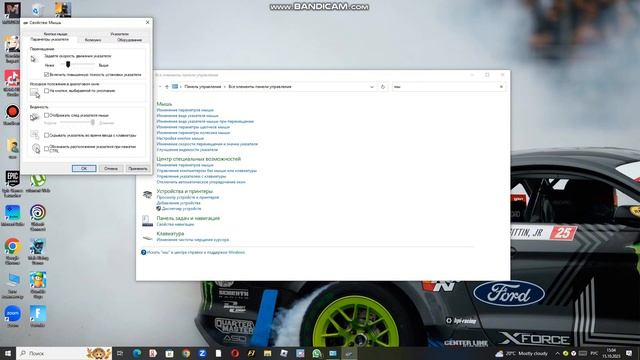Click the refresh button in Control Panel

382,87
